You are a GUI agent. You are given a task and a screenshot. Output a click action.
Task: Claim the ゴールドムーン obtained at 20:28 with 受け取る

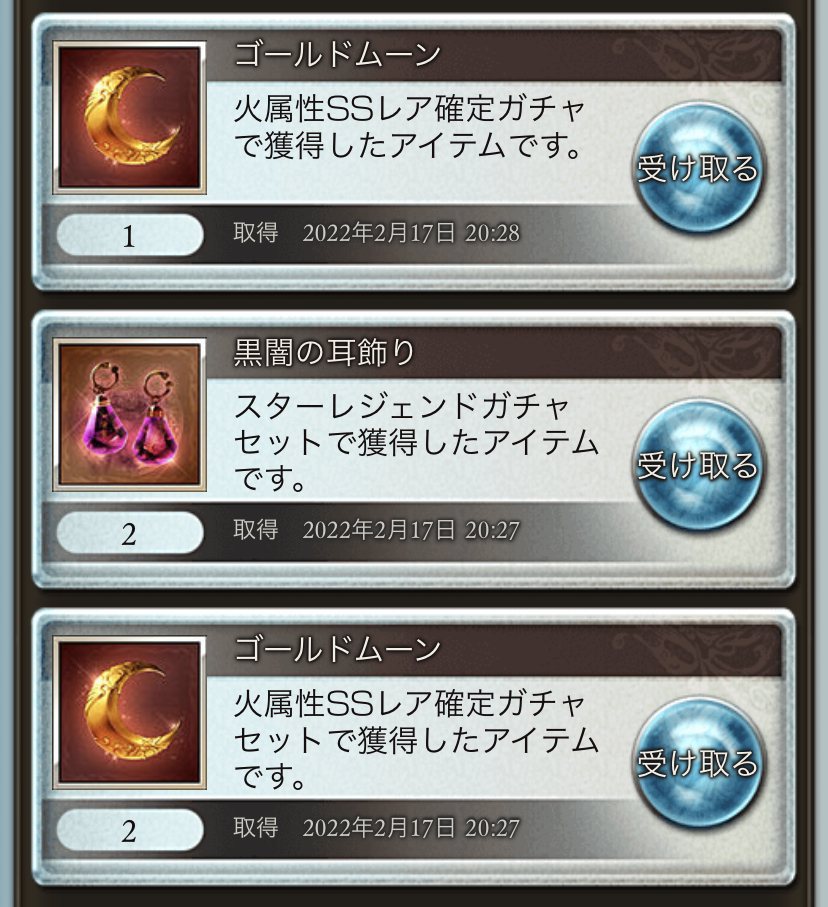[x=698, y=168]
